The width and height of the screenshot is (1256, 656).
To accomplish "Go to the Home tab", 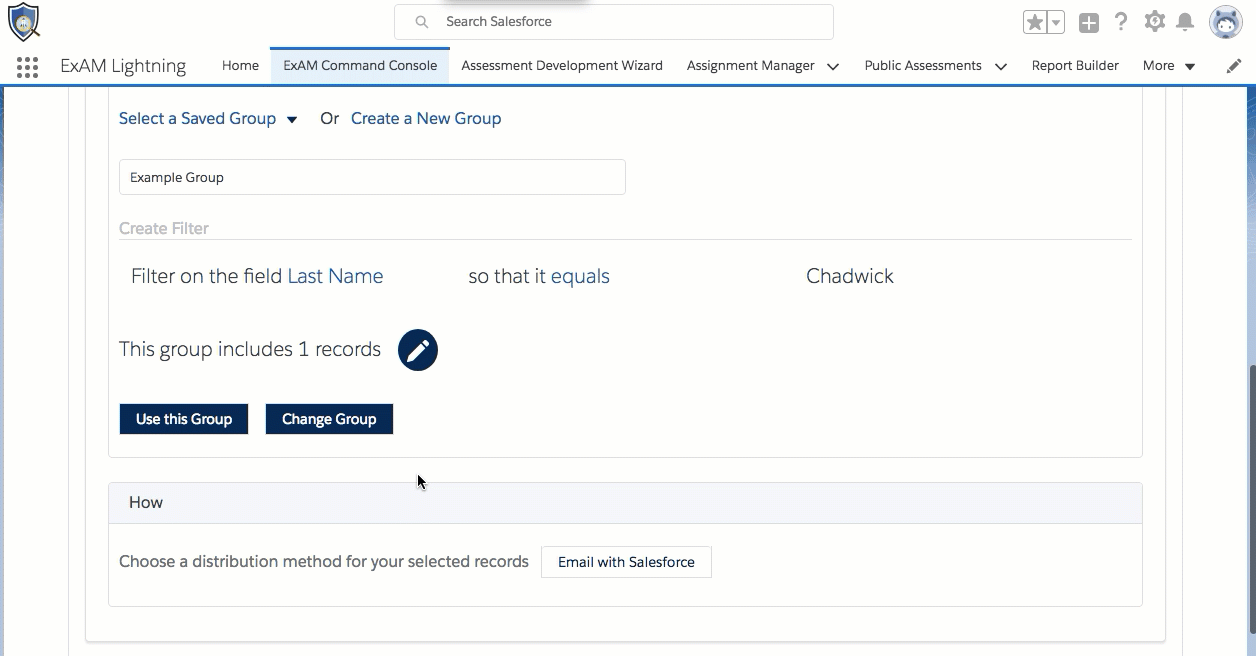I will [240, 66].
